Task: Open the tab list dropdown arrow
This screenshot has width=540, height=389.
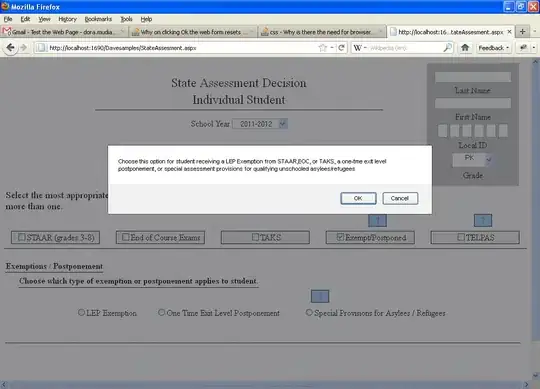Action: click(x=534, y=32)
